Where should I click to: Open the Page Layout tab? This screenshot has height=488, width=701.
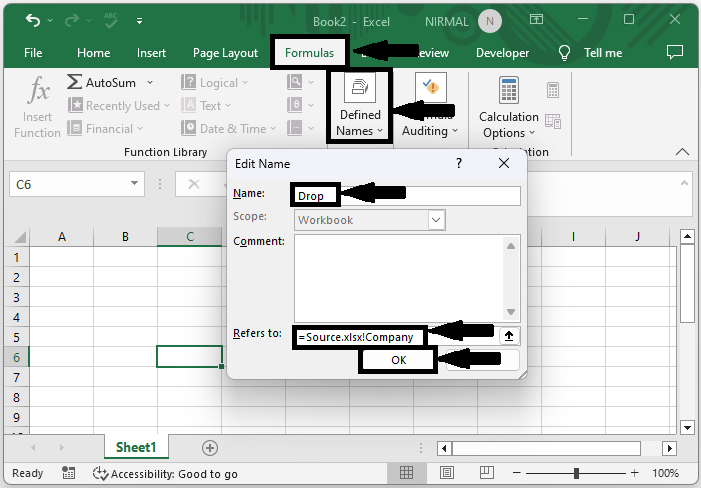[225, 53]
